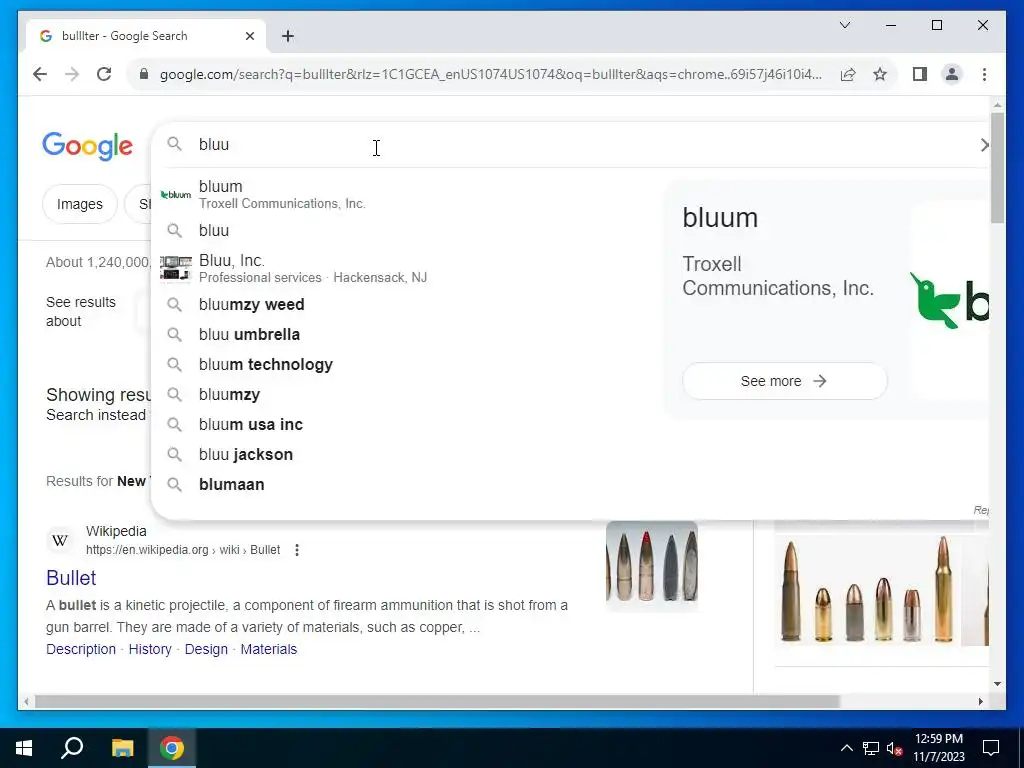Bookmark this tab with the star icon

[x=880, y=74]
